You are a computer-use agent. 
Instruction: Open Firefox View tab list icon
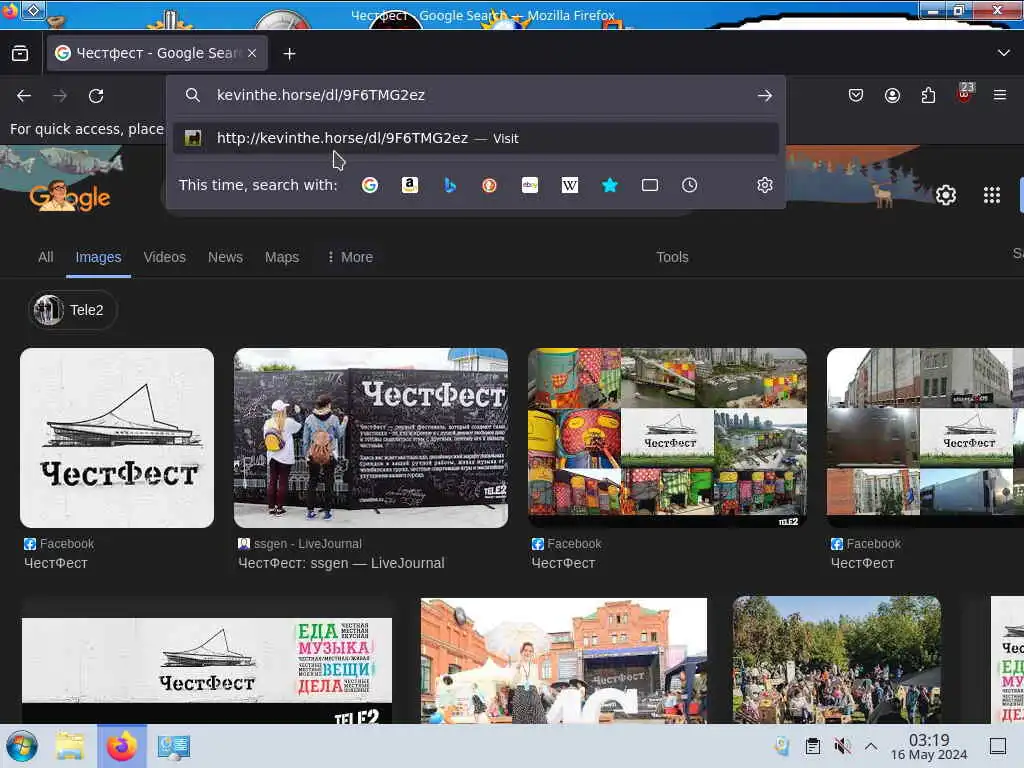tap(20, 54)
